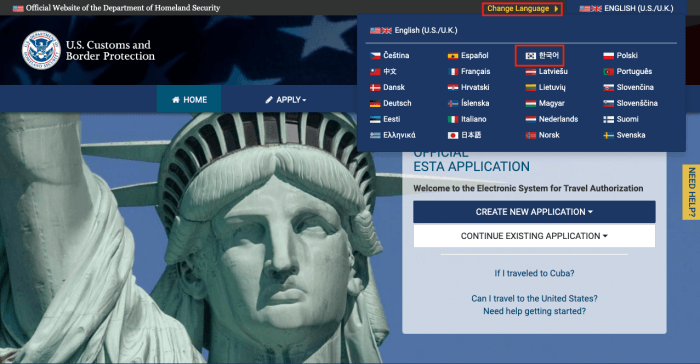Click the Japanese flag icon beside 日本語

[x=453, y=135]
